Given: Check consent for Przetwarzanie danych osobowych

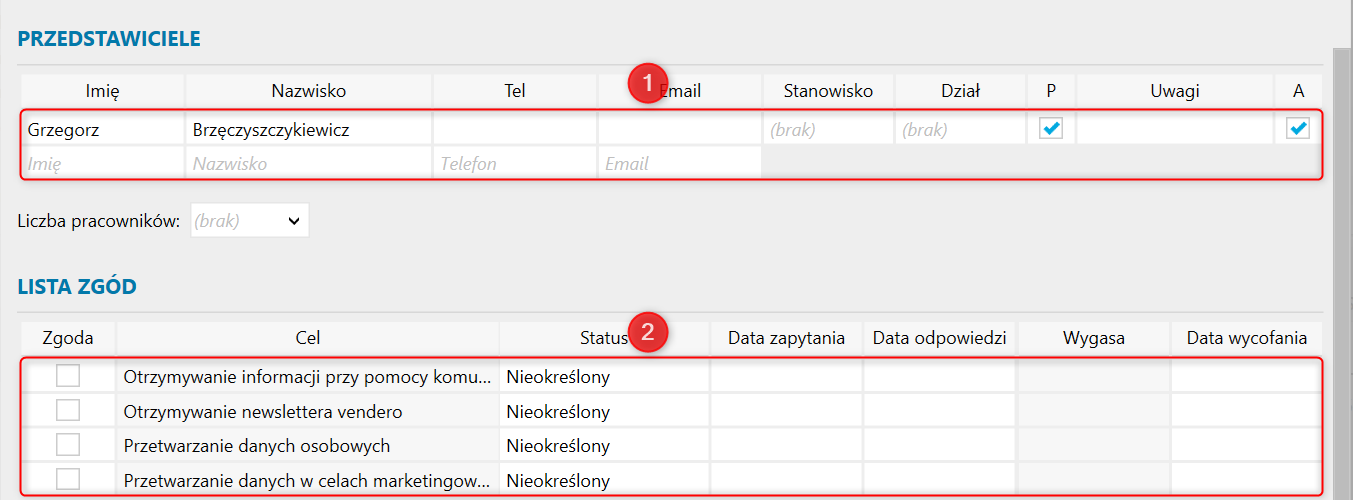Looking at the screenshot, I should coord(68,445).
